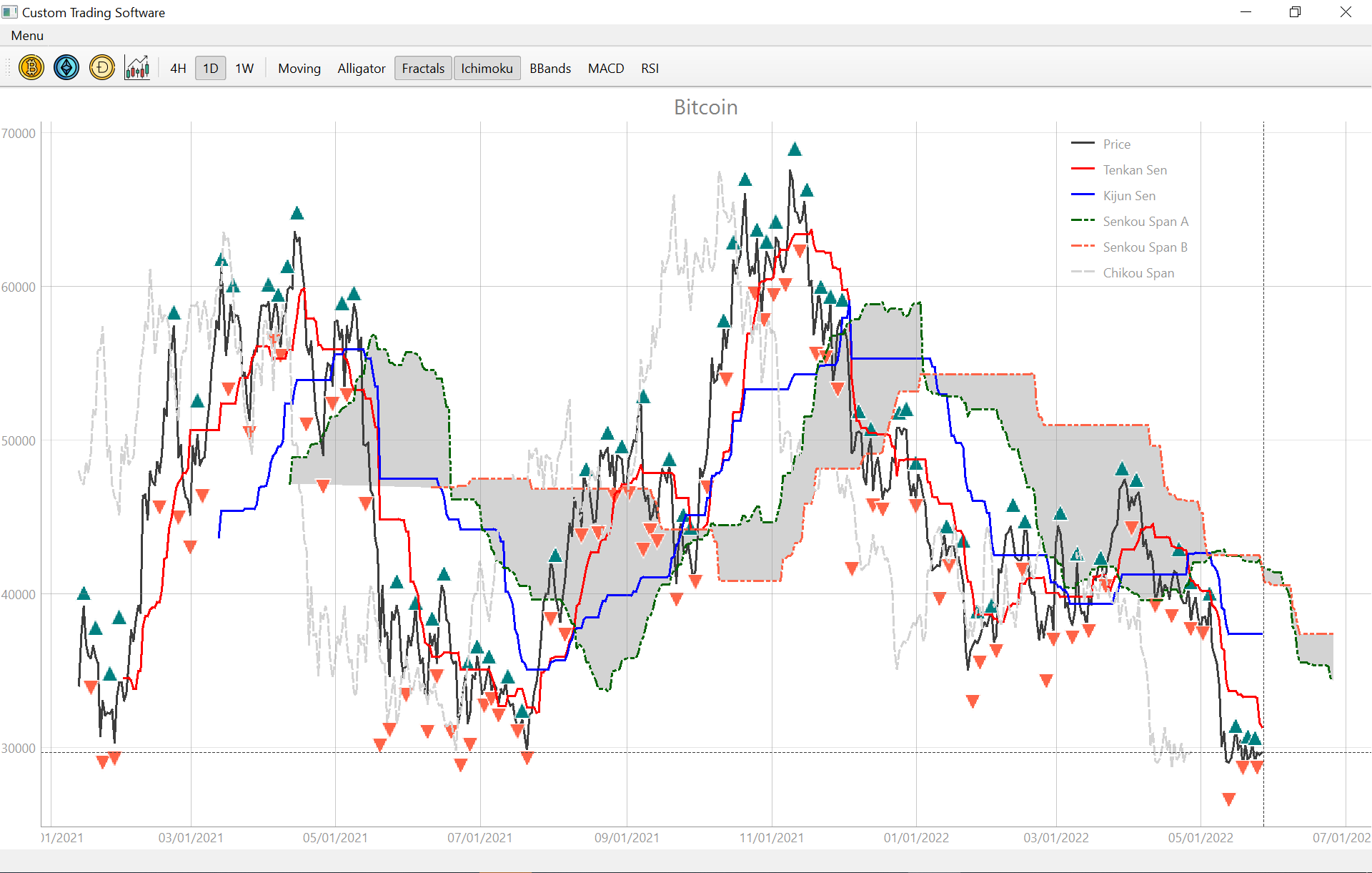This screenshot has height=873, width=1372.
Task: Enable the MACD indicator
Action: coord(606,69)
